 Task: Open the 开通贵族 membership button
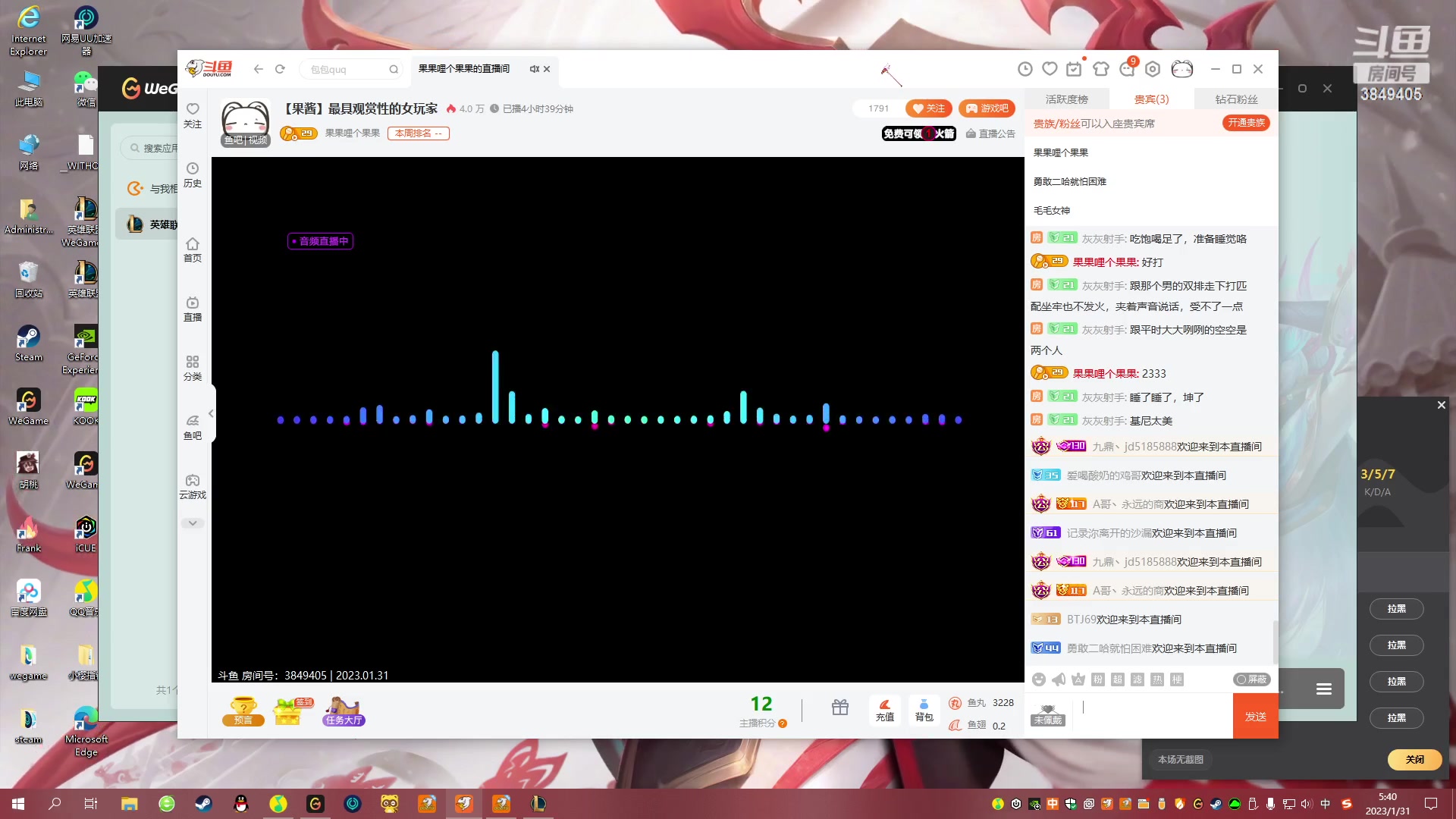pyautogui.click(x=1245, y=123)
